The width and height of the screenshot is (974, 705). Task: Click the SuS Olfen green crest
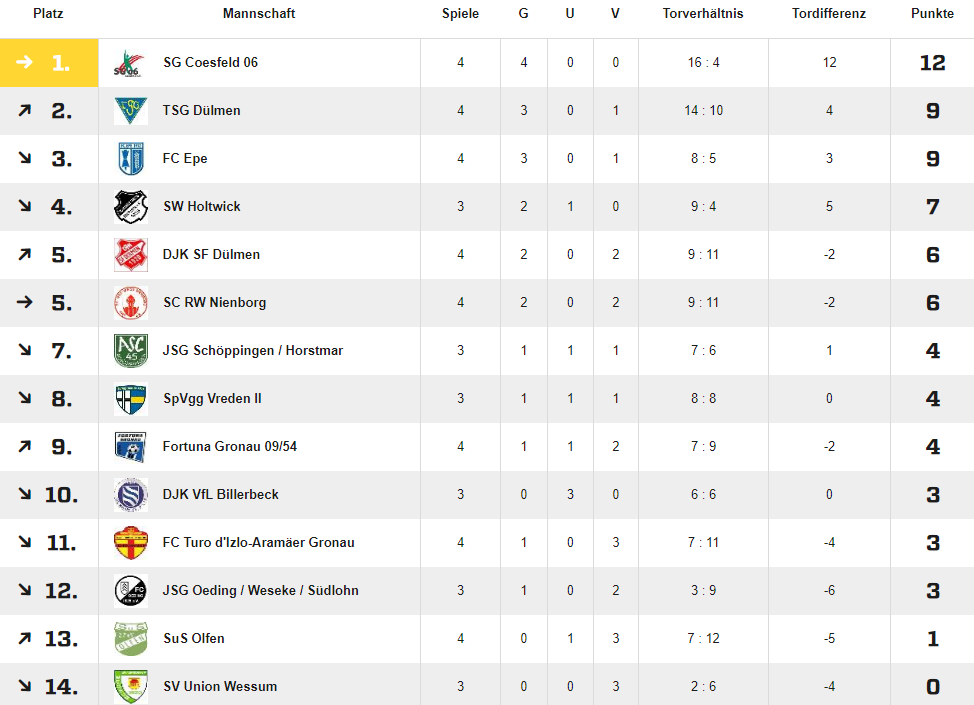130,639
